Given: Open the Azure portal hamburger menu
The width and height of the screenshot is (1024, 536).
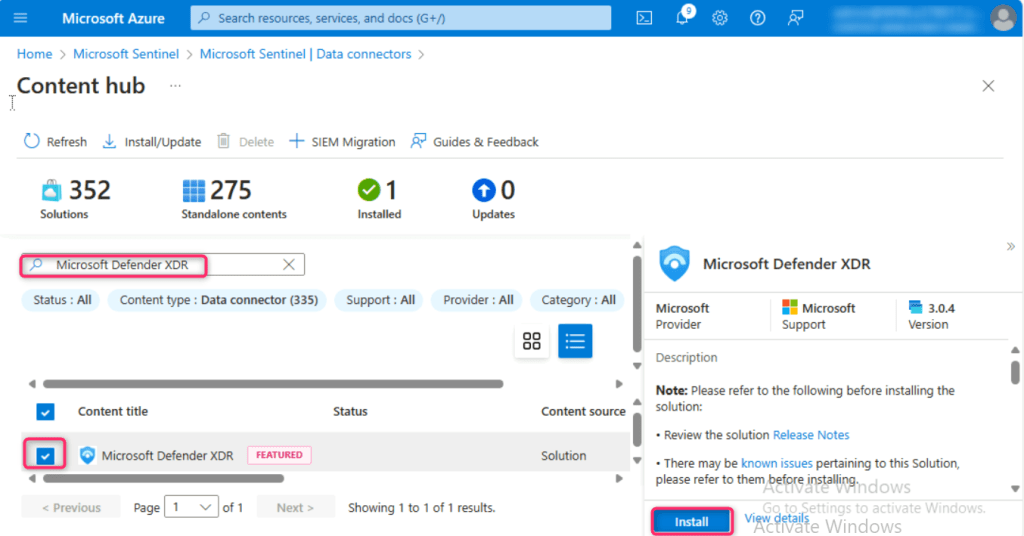Looking at the screenshot, I should coord(21,18).
